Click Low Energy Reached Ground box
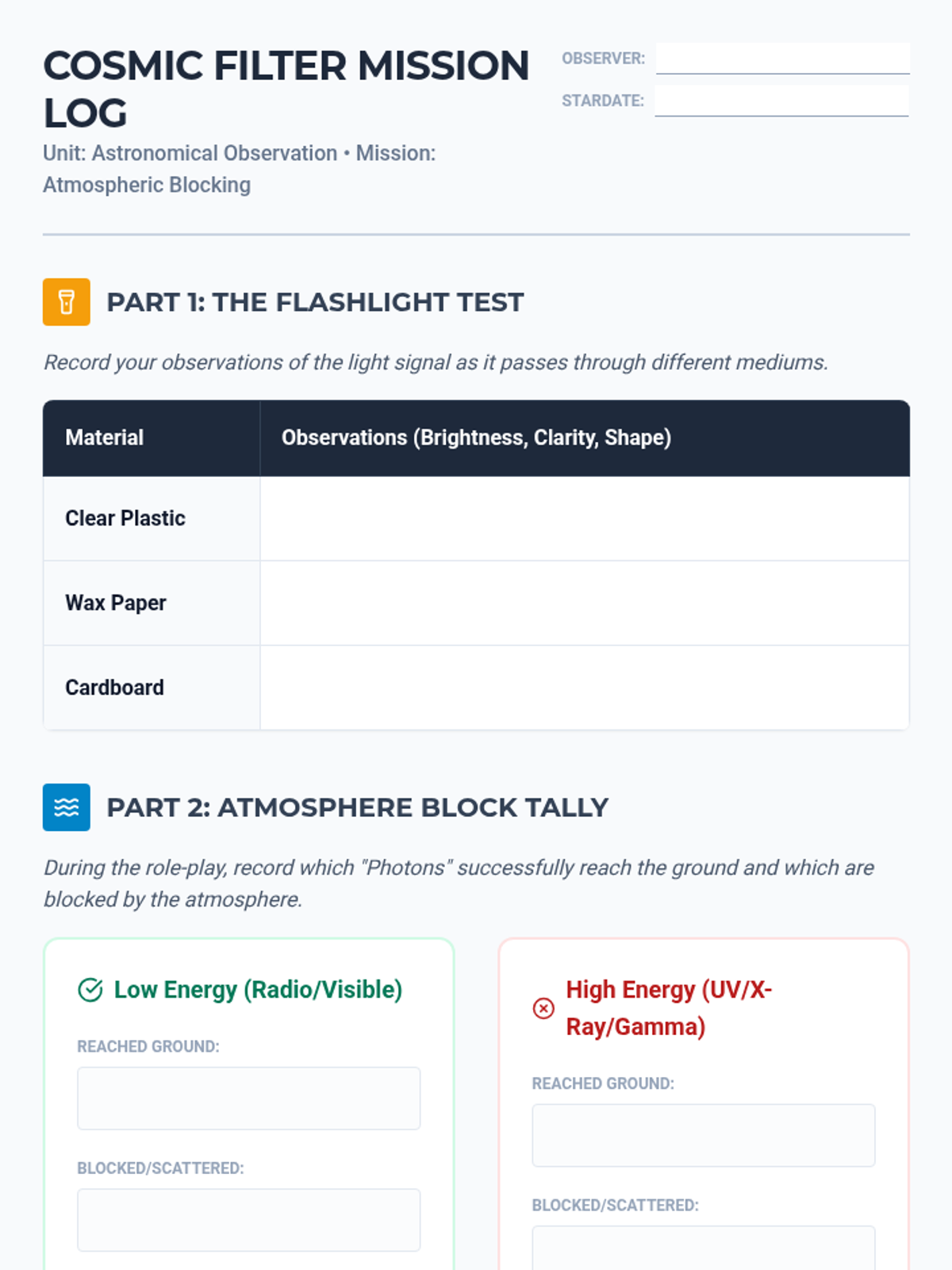This screenshot has width=952, height=1270. point(248,1099)
